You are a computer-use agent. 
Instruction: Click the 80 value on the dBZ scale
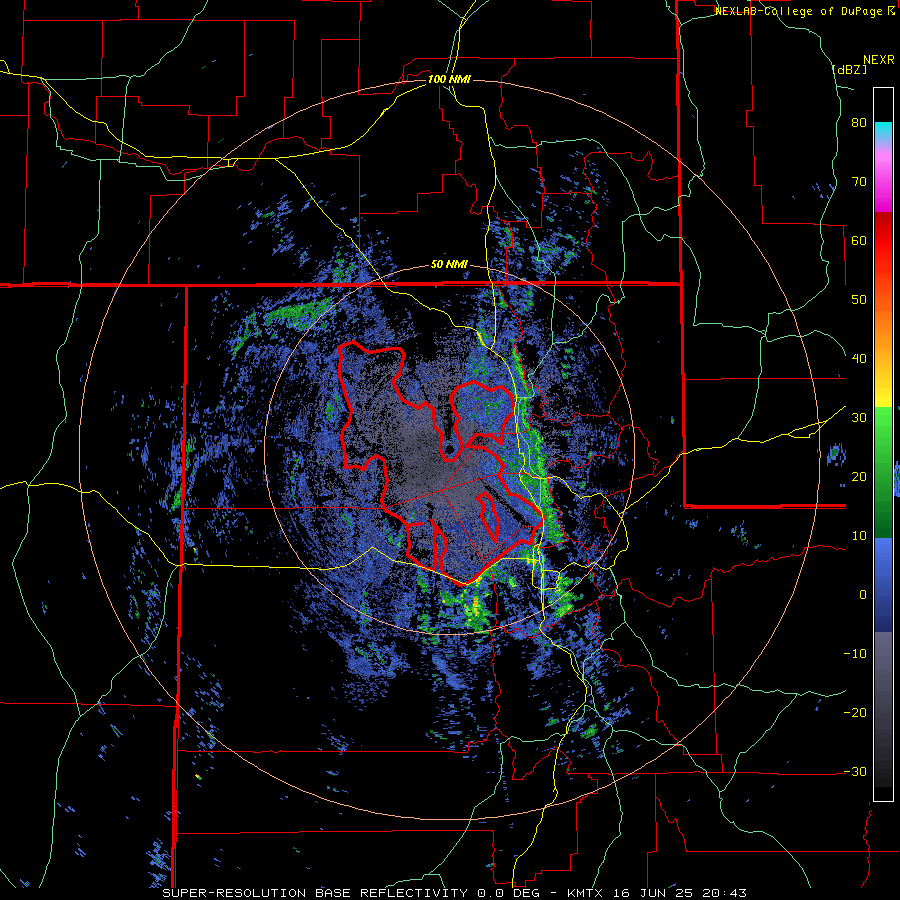click(x=859, y=123)
